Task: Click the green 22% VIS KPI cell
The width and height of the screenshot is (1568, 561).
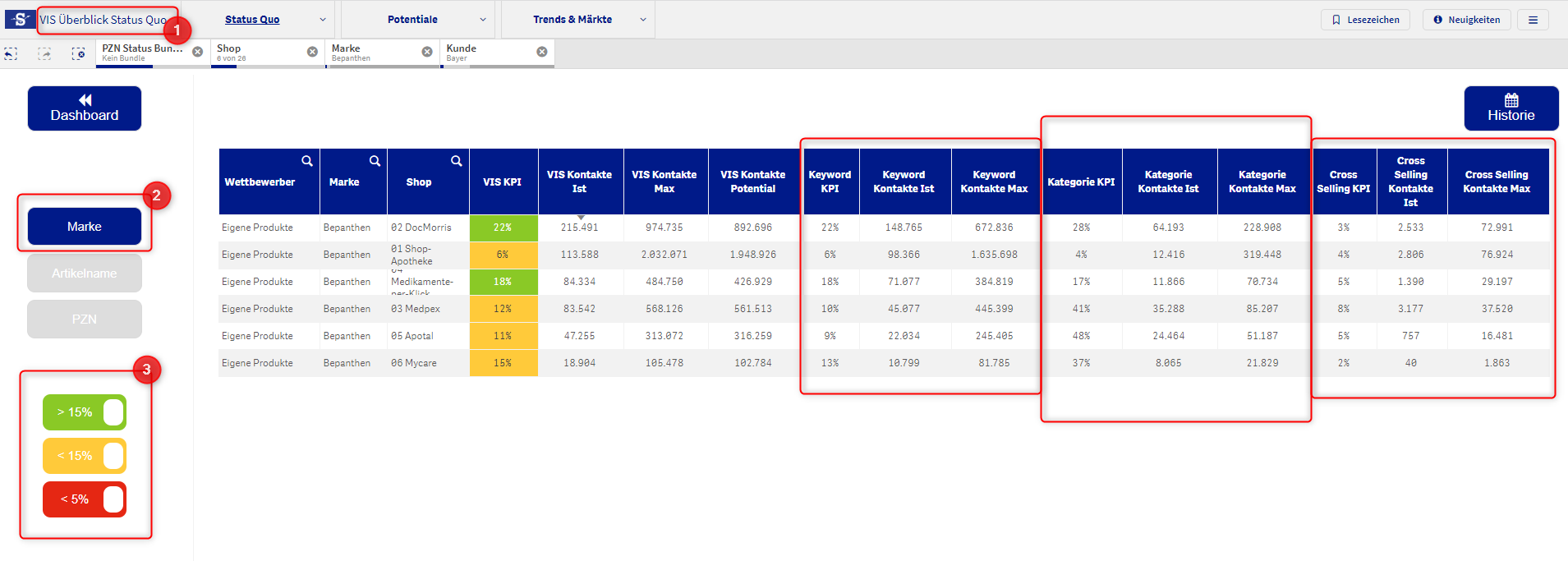Action: (503, 228)
